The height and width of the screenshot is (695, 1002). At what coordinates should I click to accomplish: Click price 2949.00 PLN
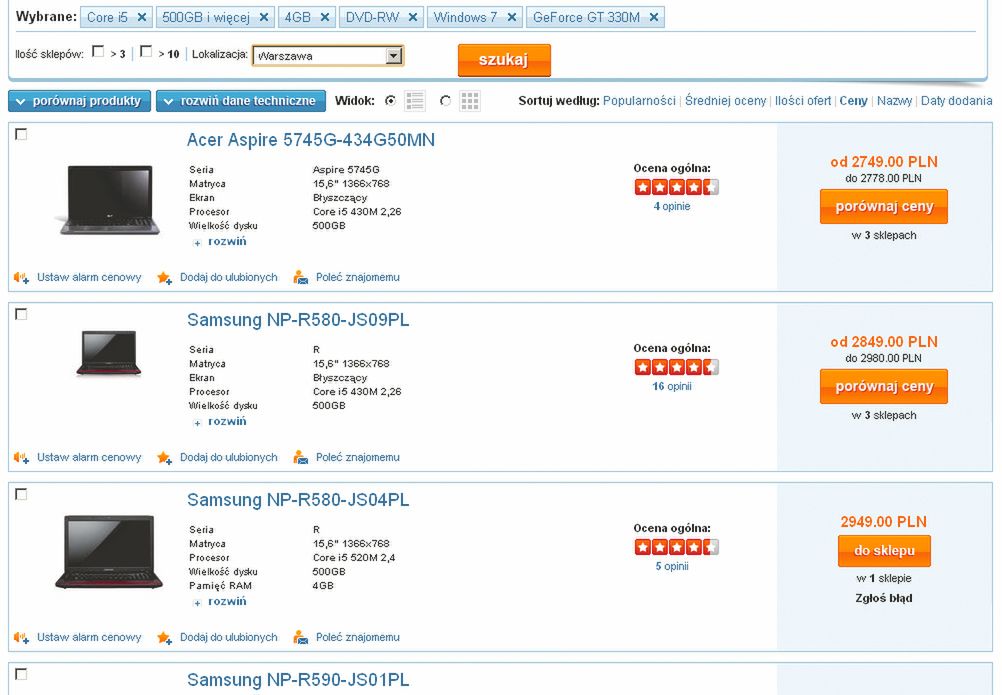tap(884, 522)
